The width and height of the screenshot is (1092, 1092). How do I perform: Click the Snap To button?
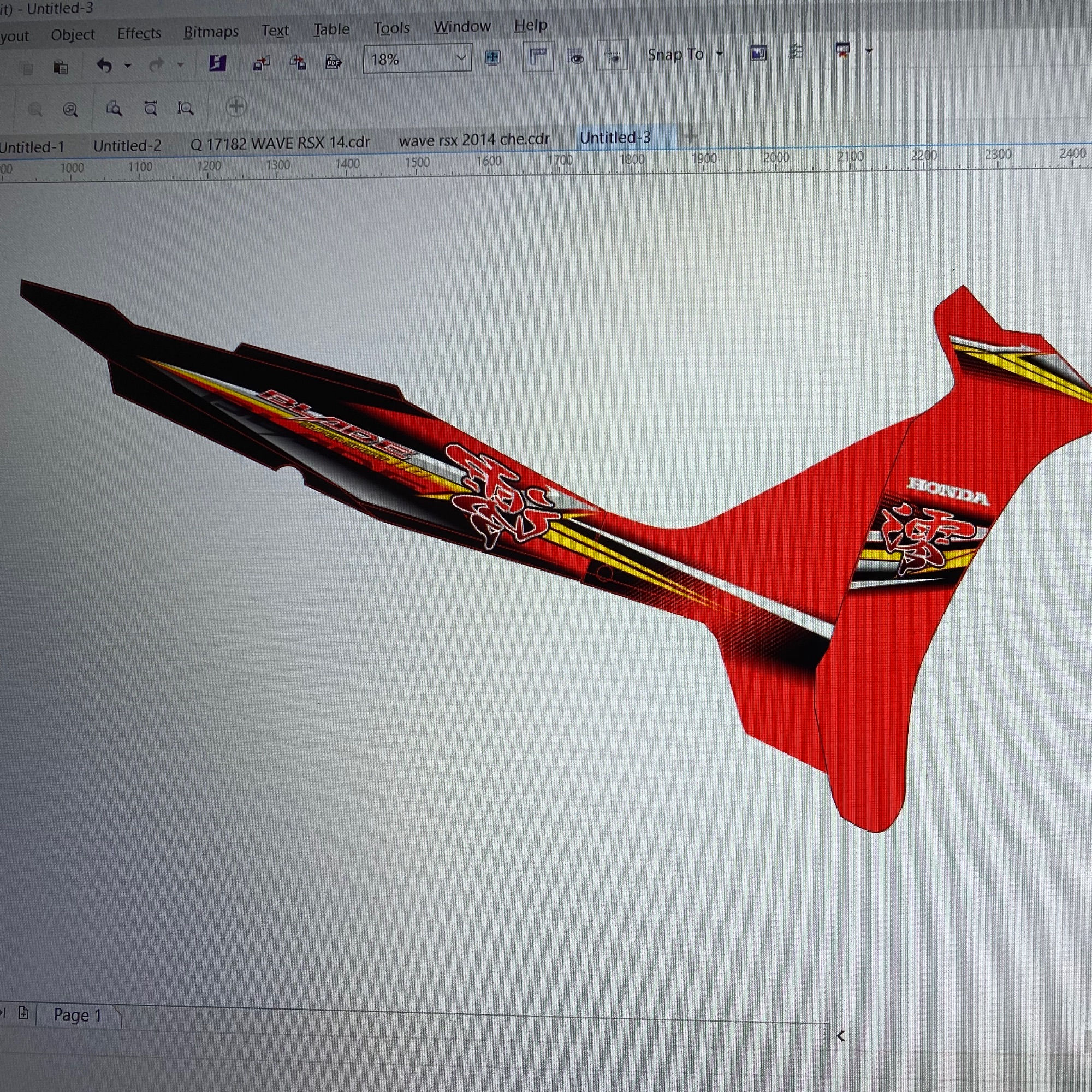pos(675,55)
